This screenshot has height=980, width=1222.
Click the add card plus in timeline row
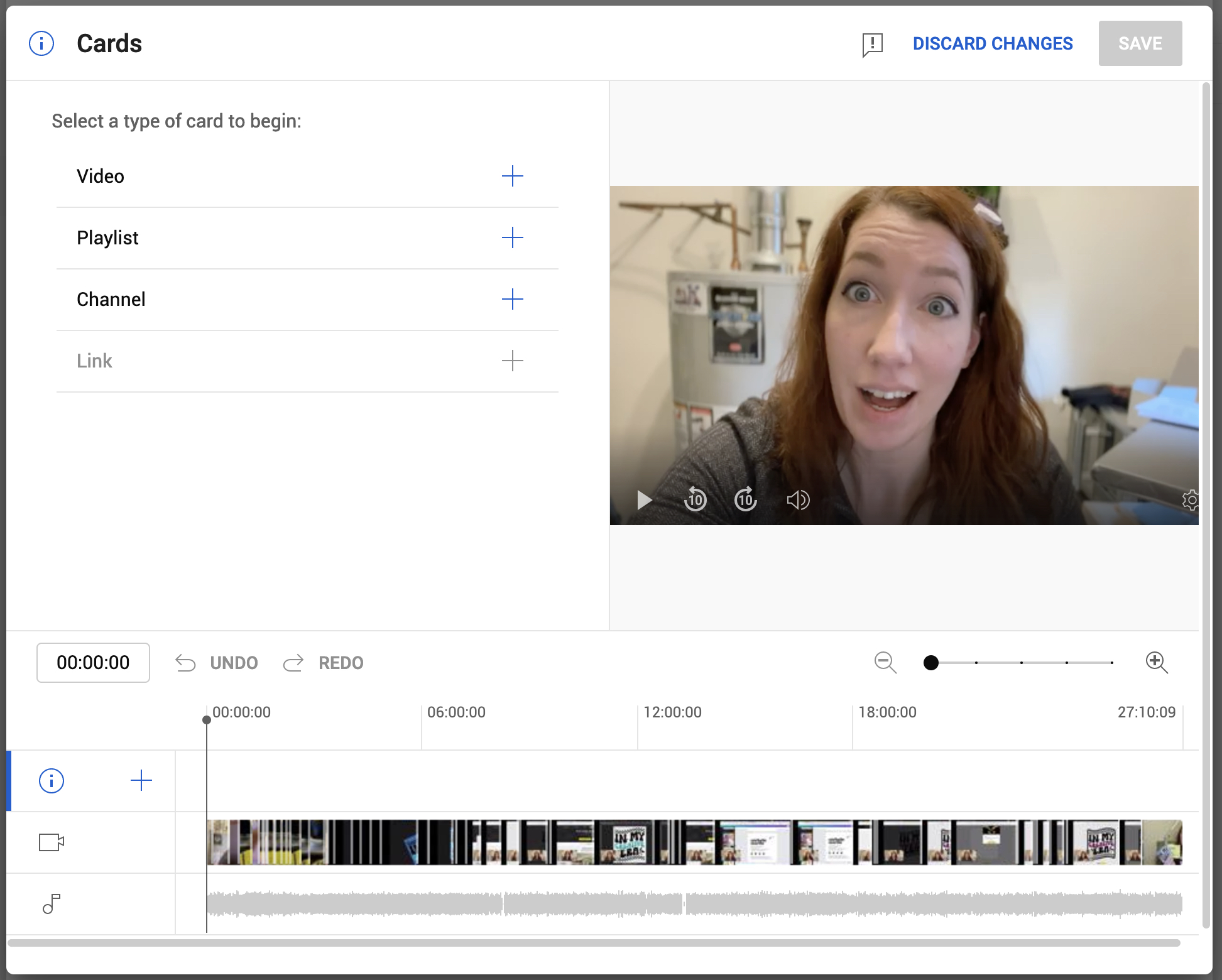pos(141,781)
